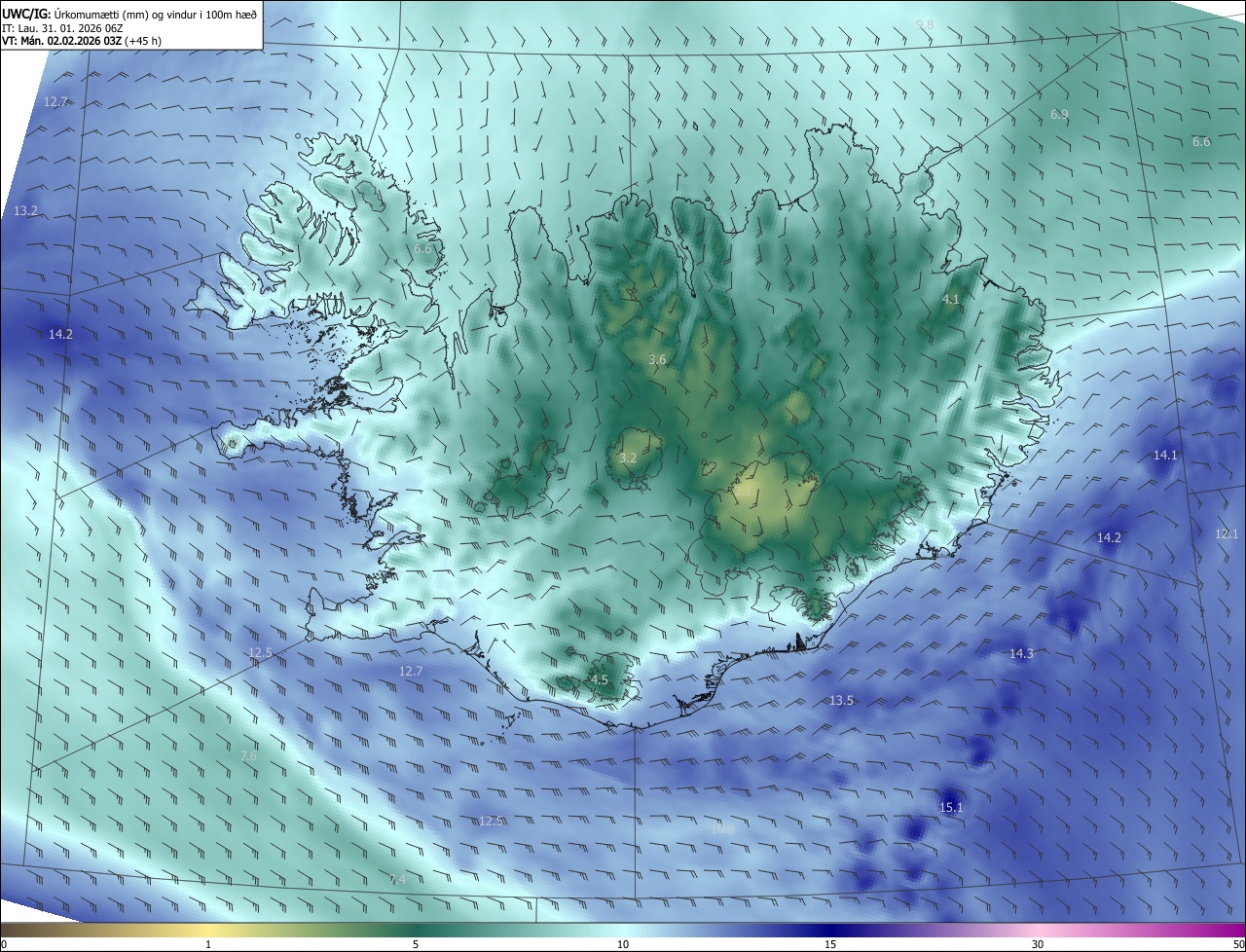Click the 4.5 value near the south coast
Screen dimensions: 1246x952
point(600,680)
